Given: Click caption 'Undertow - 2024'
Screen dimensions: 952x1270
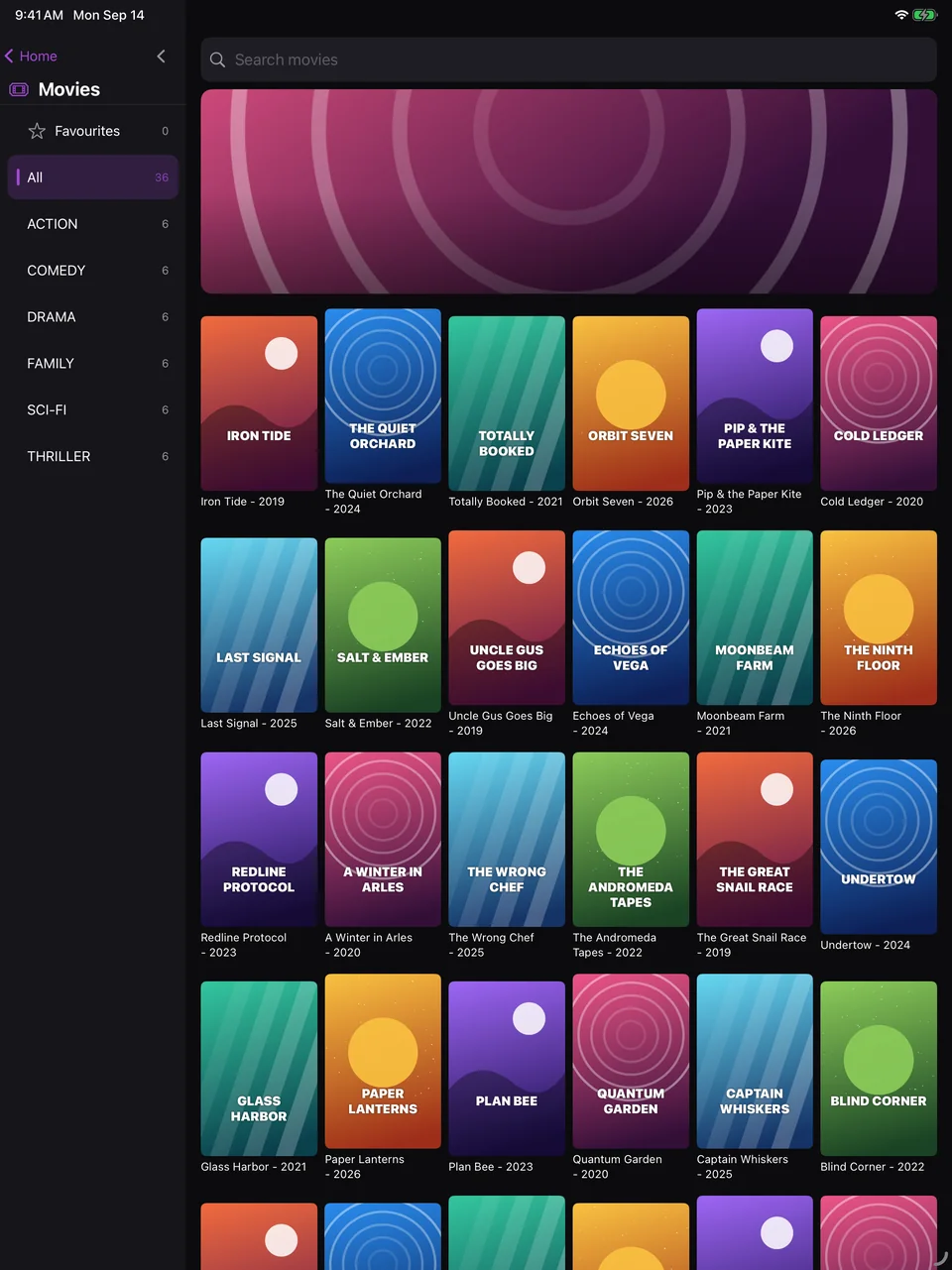Looking at the screenshot, I should click(866, 945).
